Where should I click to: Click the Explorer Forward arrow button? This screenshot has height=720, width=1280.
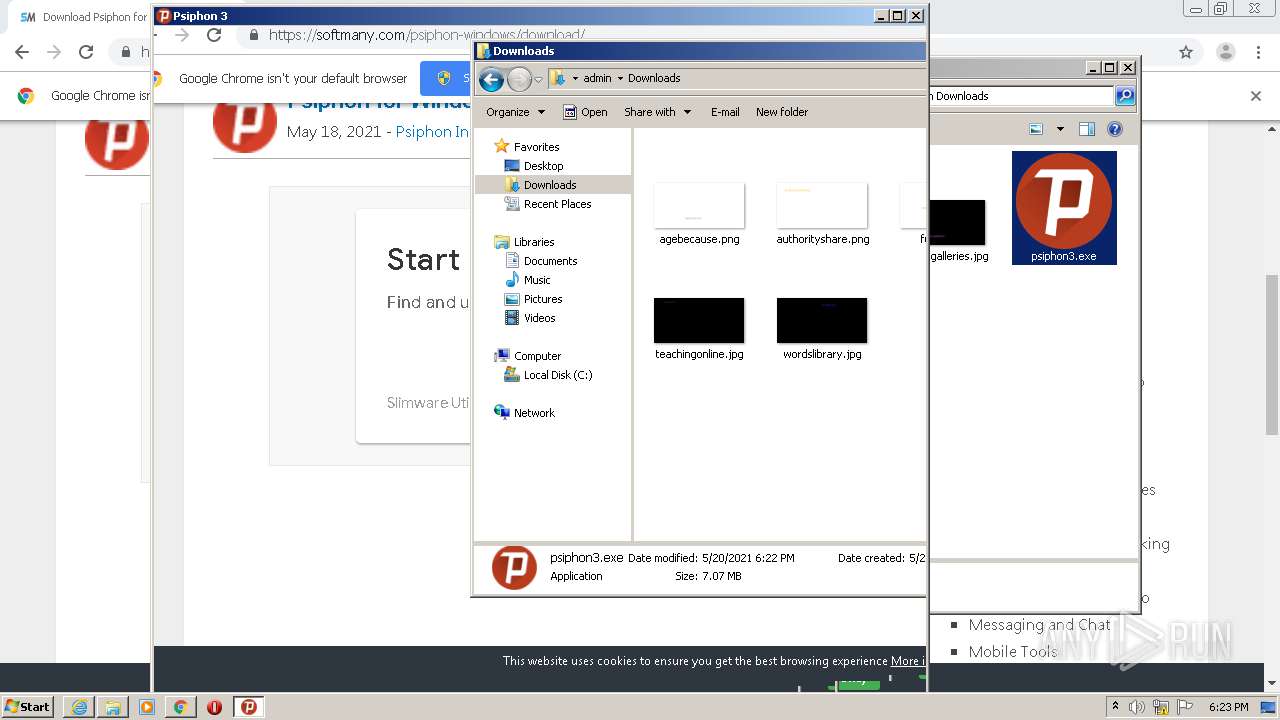pos(519,79)
